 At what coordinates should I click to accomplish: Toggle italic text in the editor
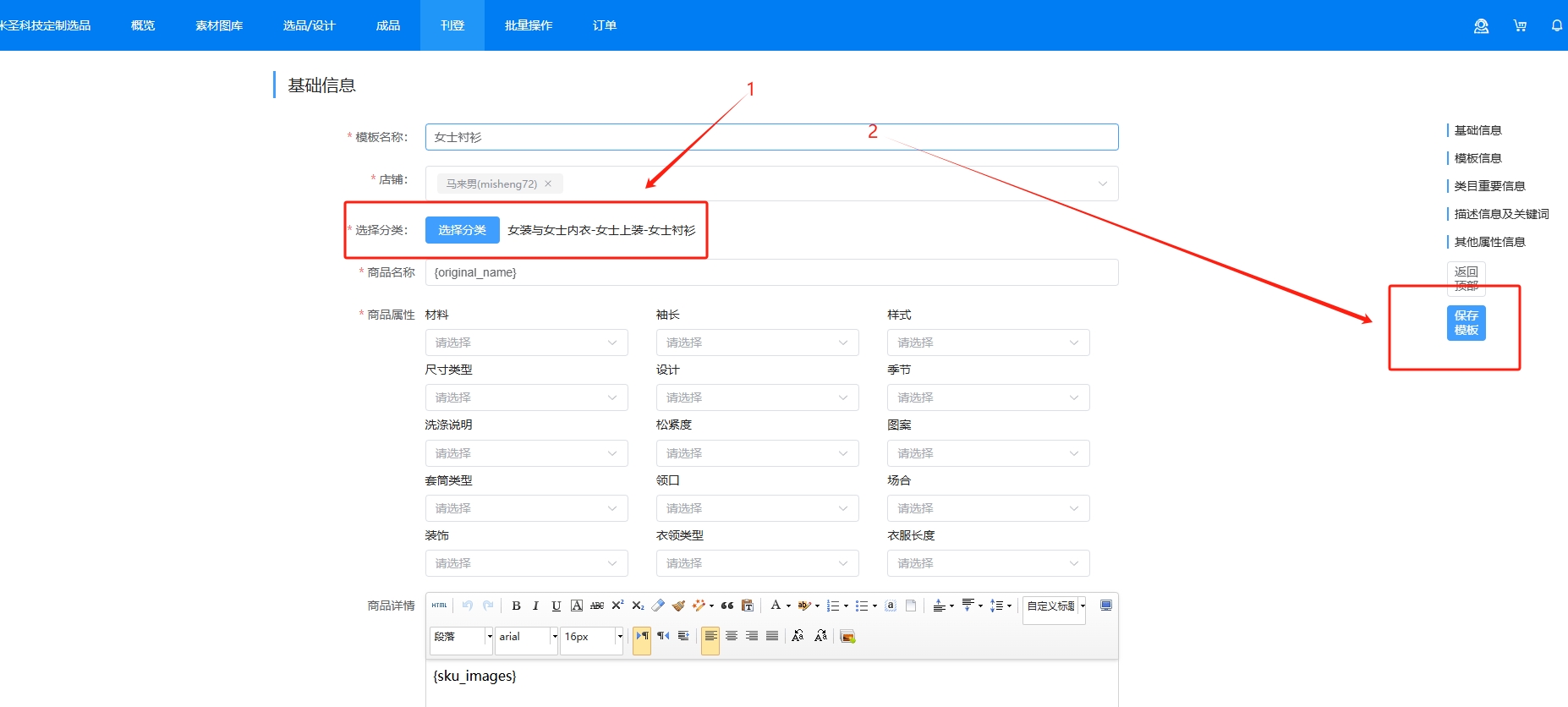coord(535,606)
